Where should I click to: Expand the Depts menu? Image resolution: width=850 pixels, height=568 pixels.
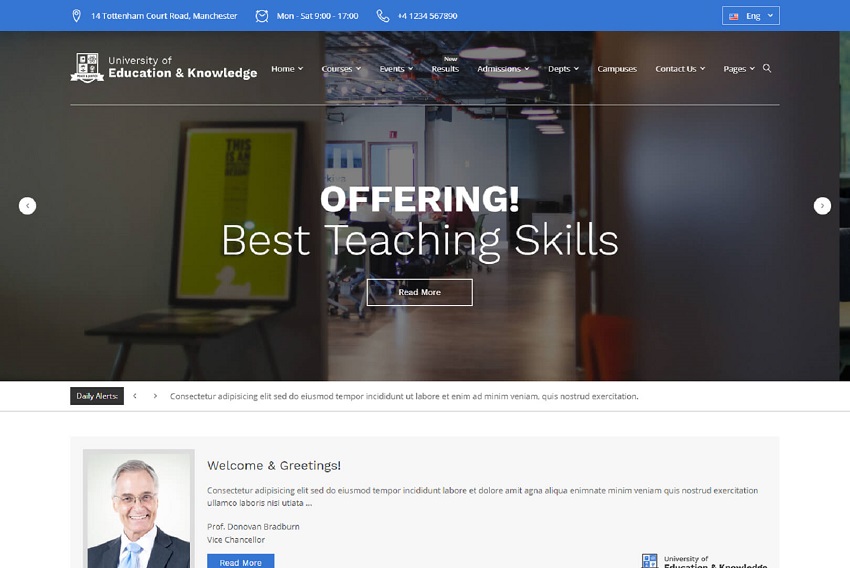pos(563,69)
